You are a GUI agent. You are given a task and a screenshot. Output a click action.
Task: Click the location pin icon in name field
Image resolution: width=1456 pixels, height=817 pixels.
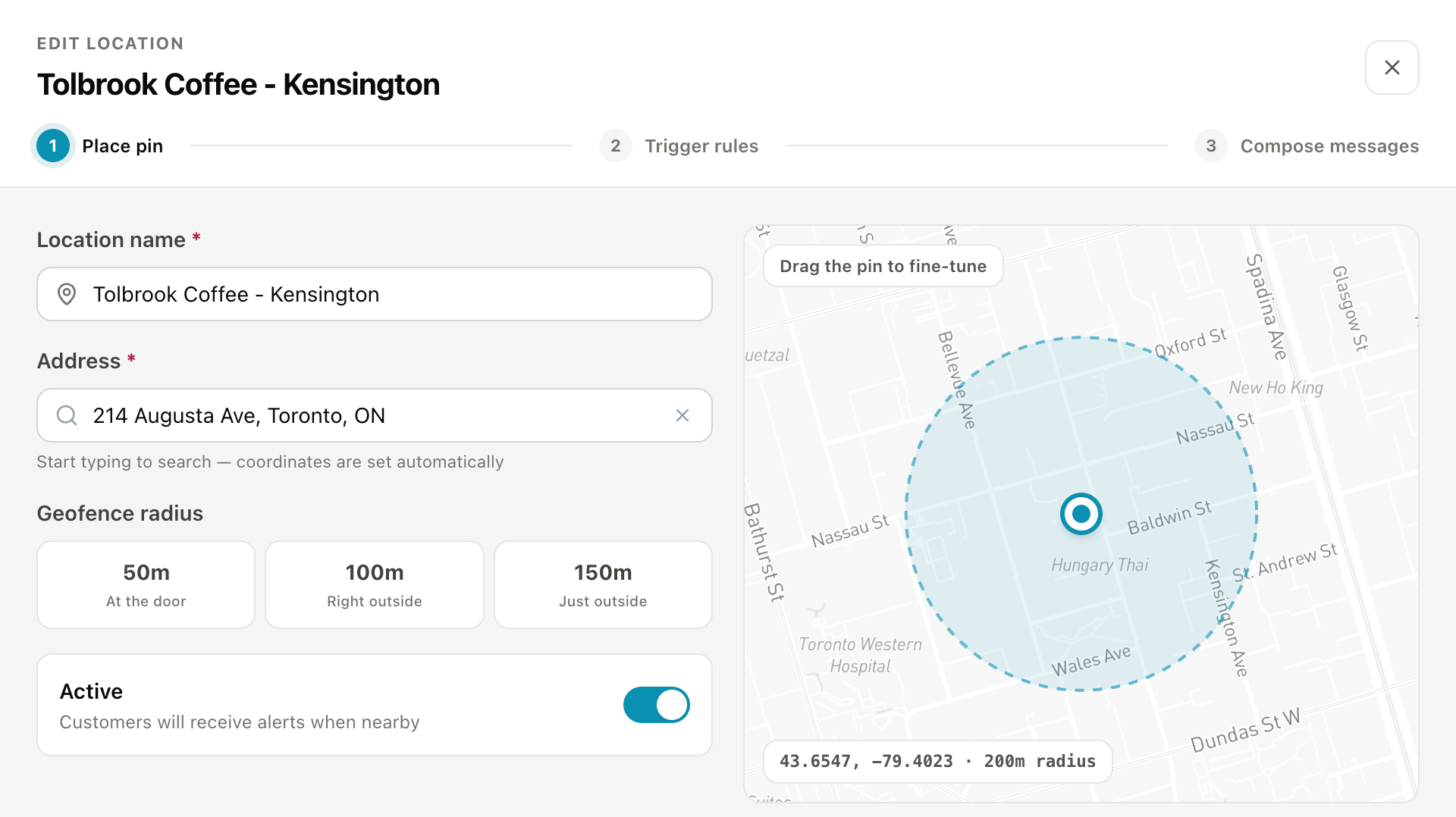[67, 294]
